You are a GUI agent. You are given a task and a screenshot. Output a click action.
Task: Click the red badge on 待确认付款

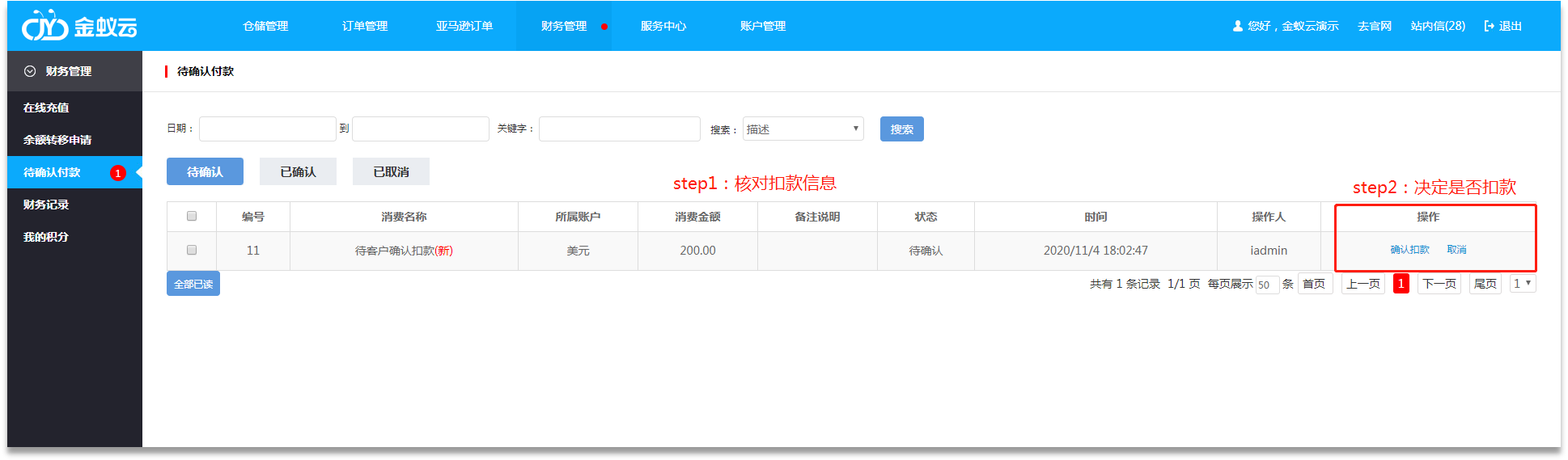coord(118,173)
